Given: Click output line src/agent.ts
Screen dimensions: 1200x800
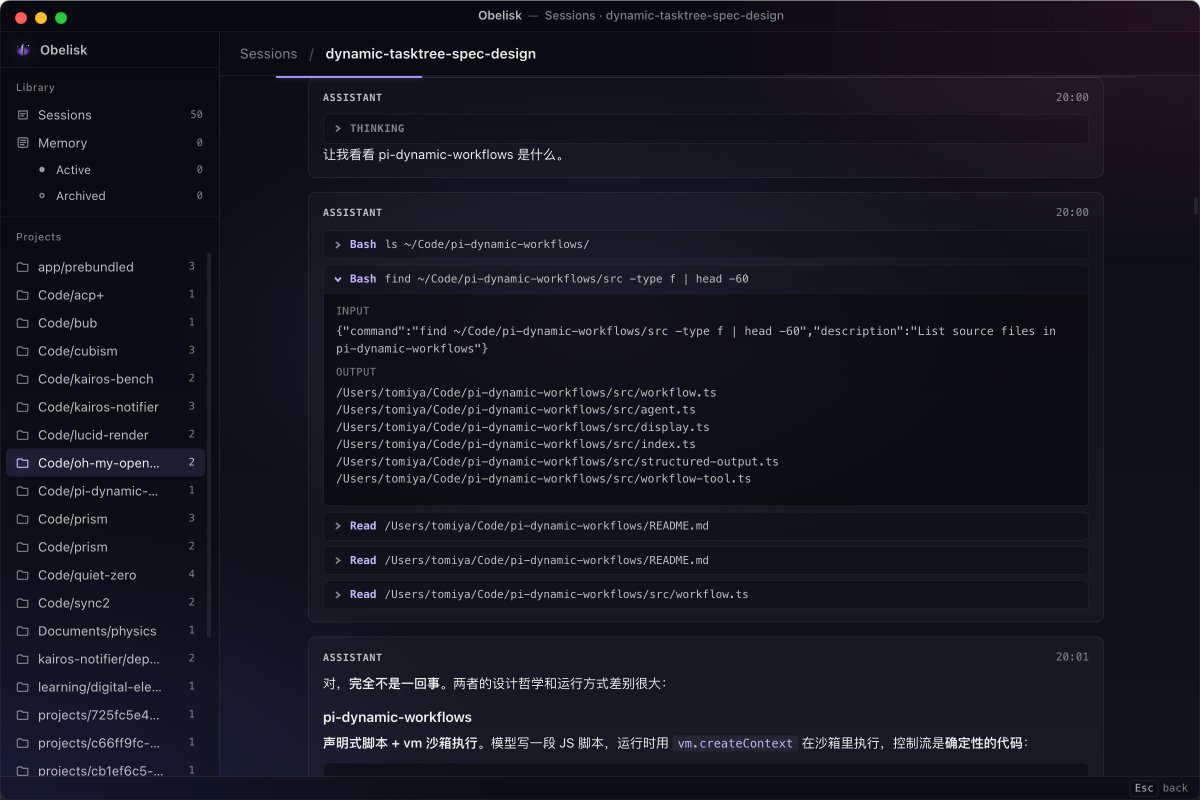Looking at the screenshot, I should pyautogui.click(x=516, y=410).
